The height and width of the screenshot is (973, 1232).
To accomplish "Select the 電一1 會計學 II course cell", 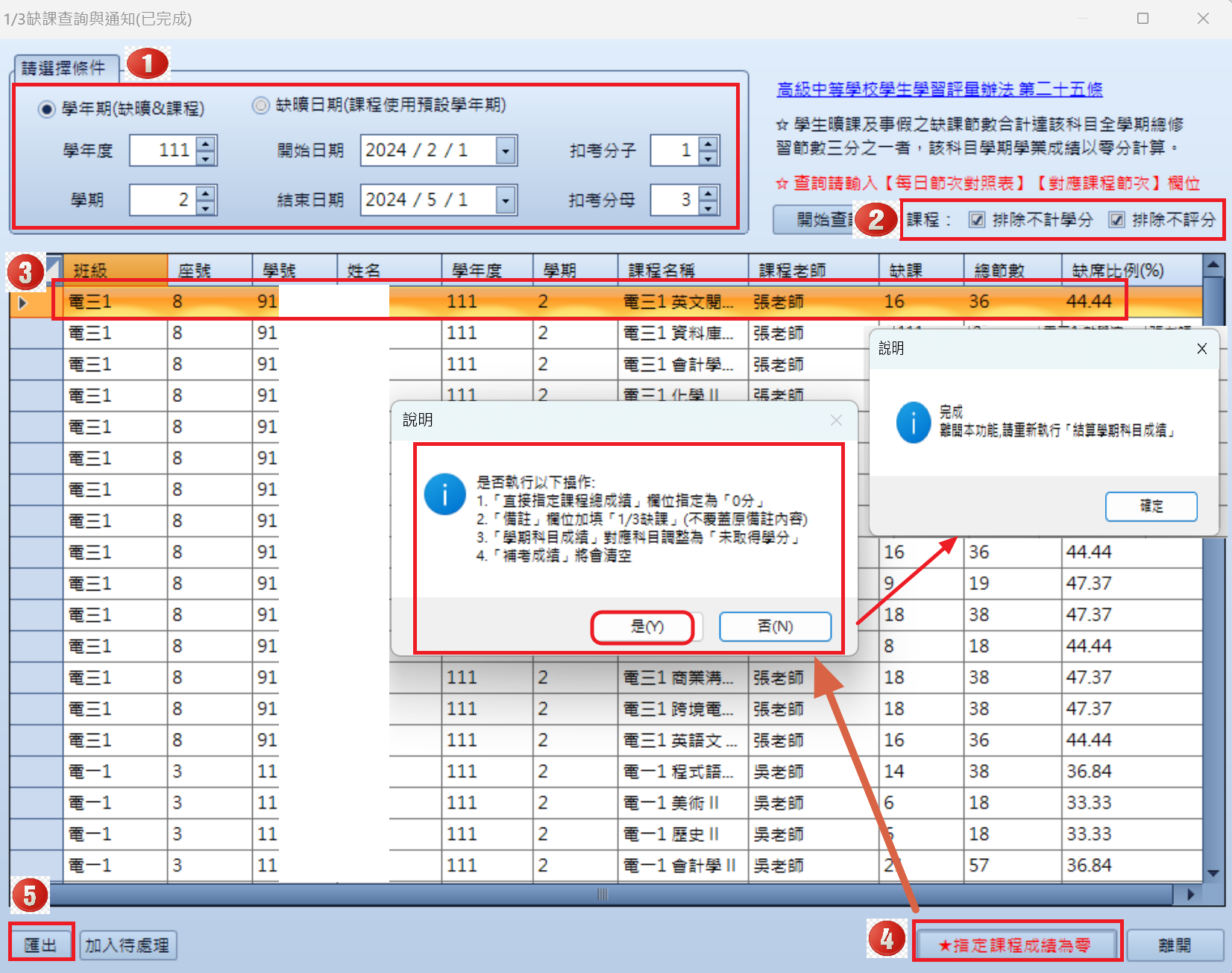I will (x=683, y=866).
